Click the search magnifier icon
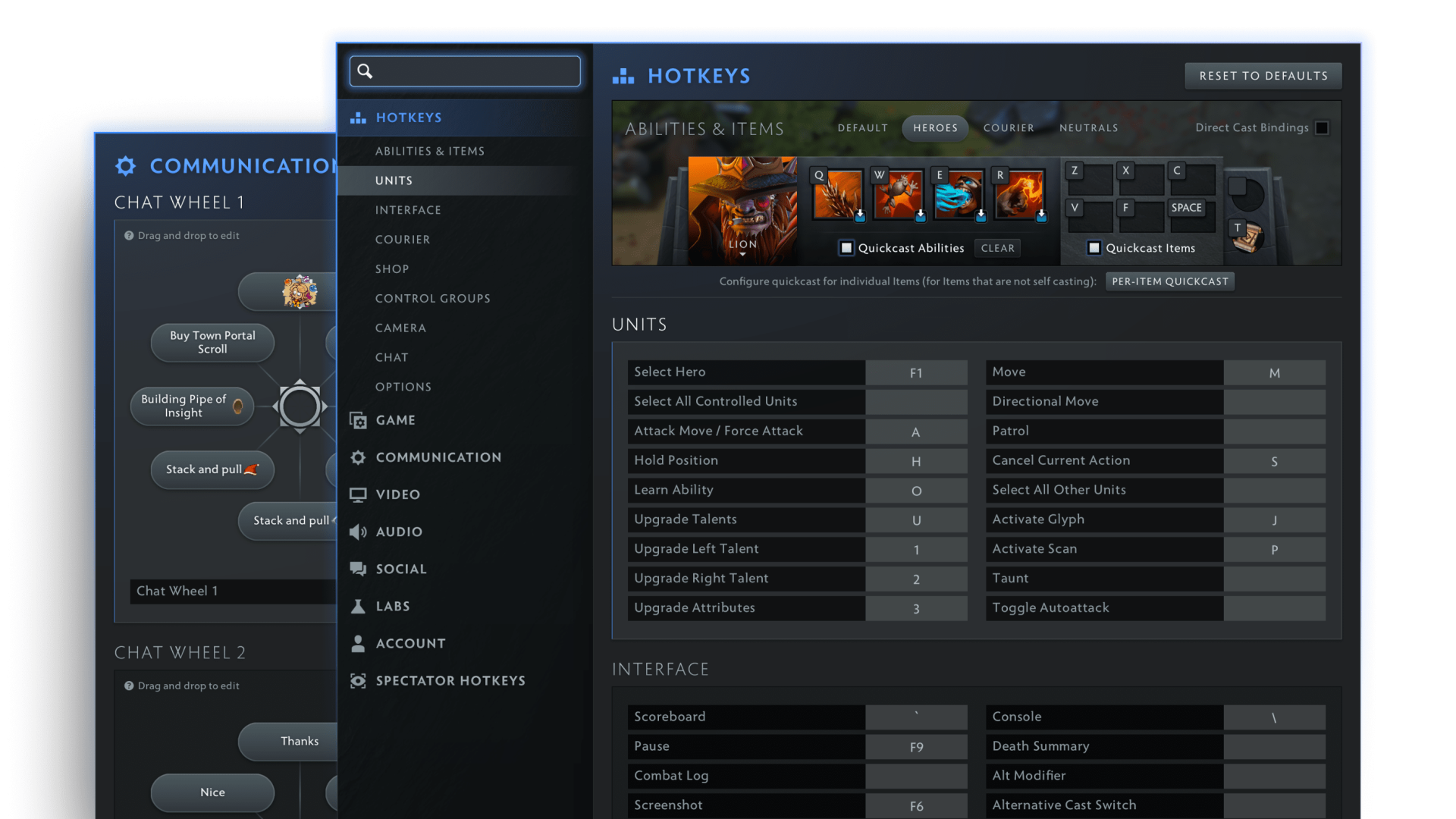This screenshot has height=819, width=1456. click(x=365, y=71)
